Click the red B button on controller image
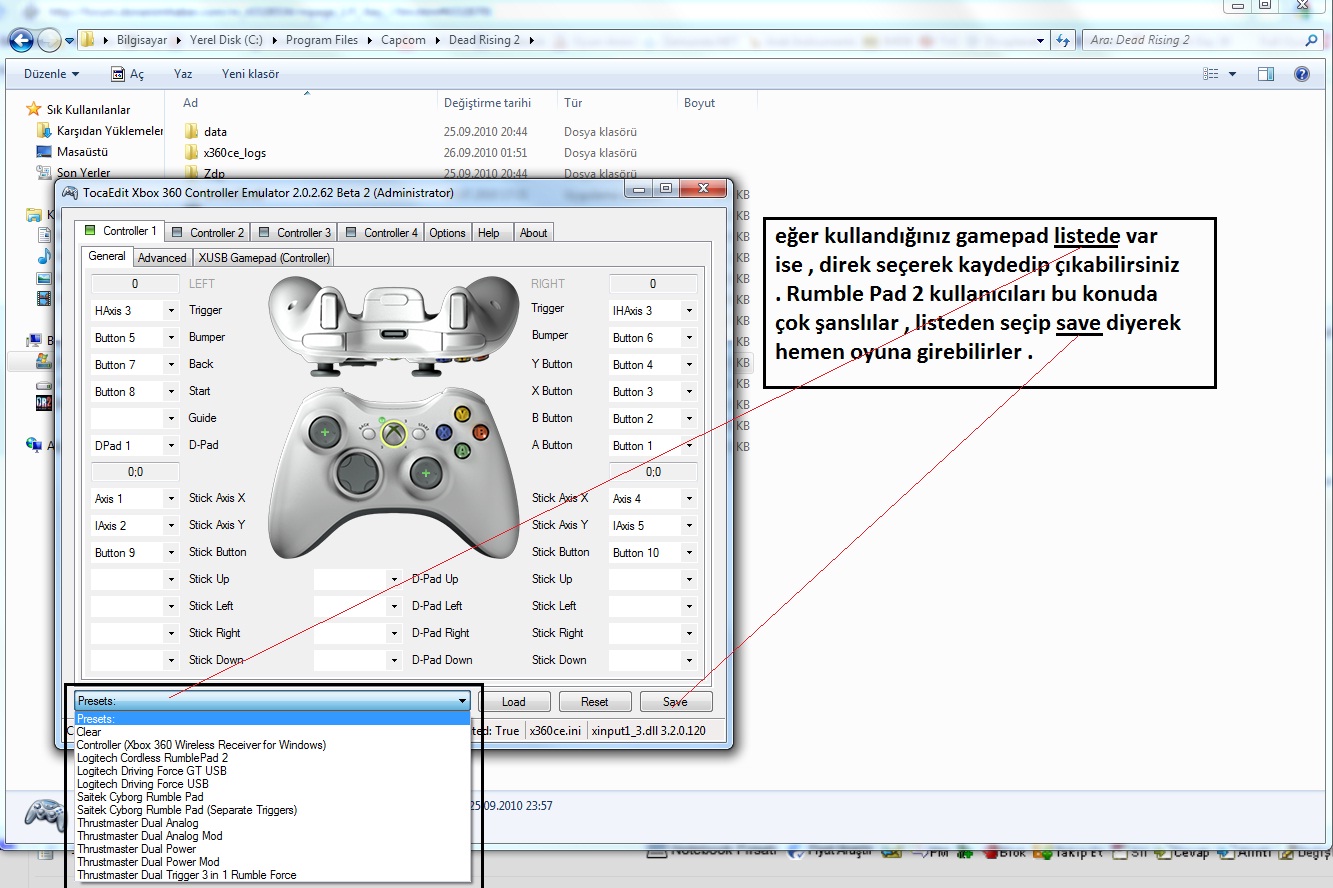 [481, 433]
